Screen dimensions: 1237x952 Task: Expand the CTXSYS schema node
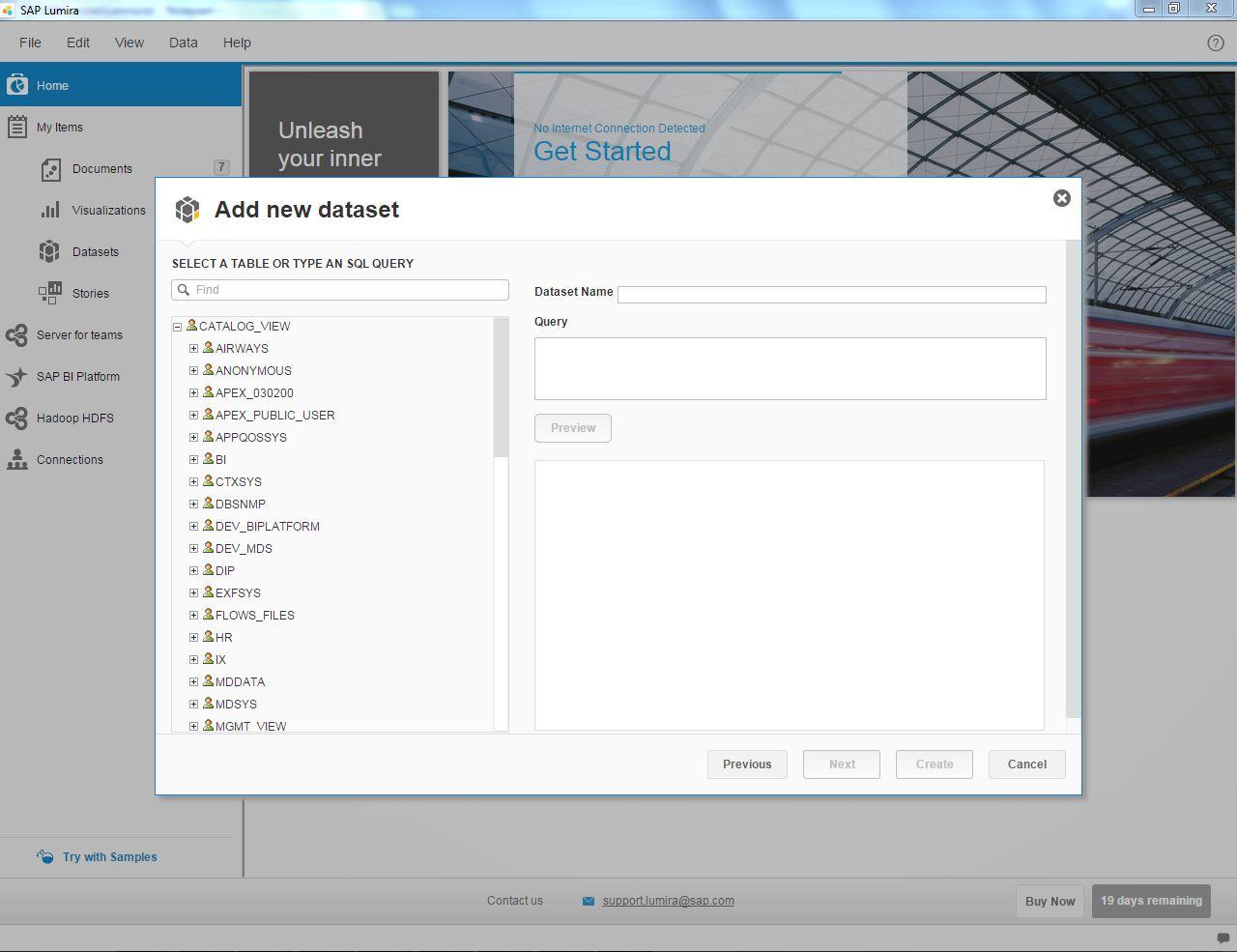194,482
